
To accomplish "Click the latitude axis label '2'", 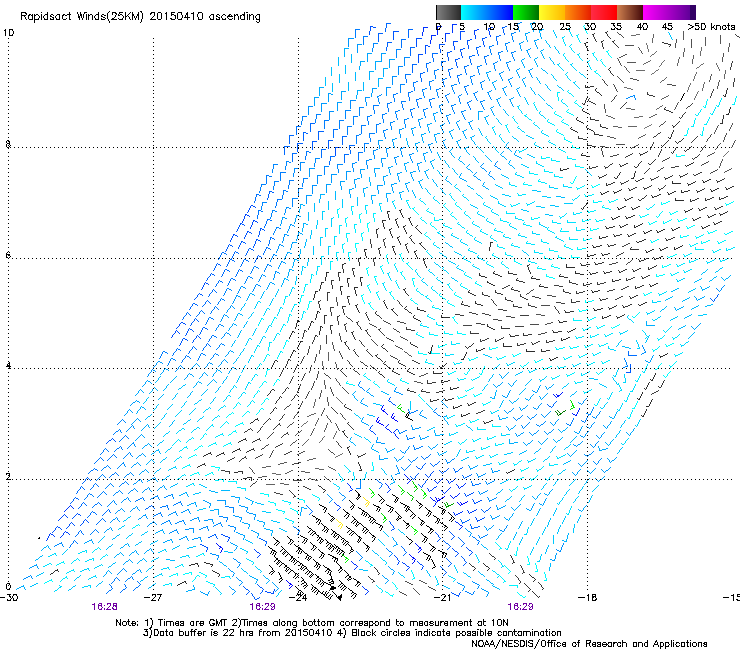I will tap(8, 476).
